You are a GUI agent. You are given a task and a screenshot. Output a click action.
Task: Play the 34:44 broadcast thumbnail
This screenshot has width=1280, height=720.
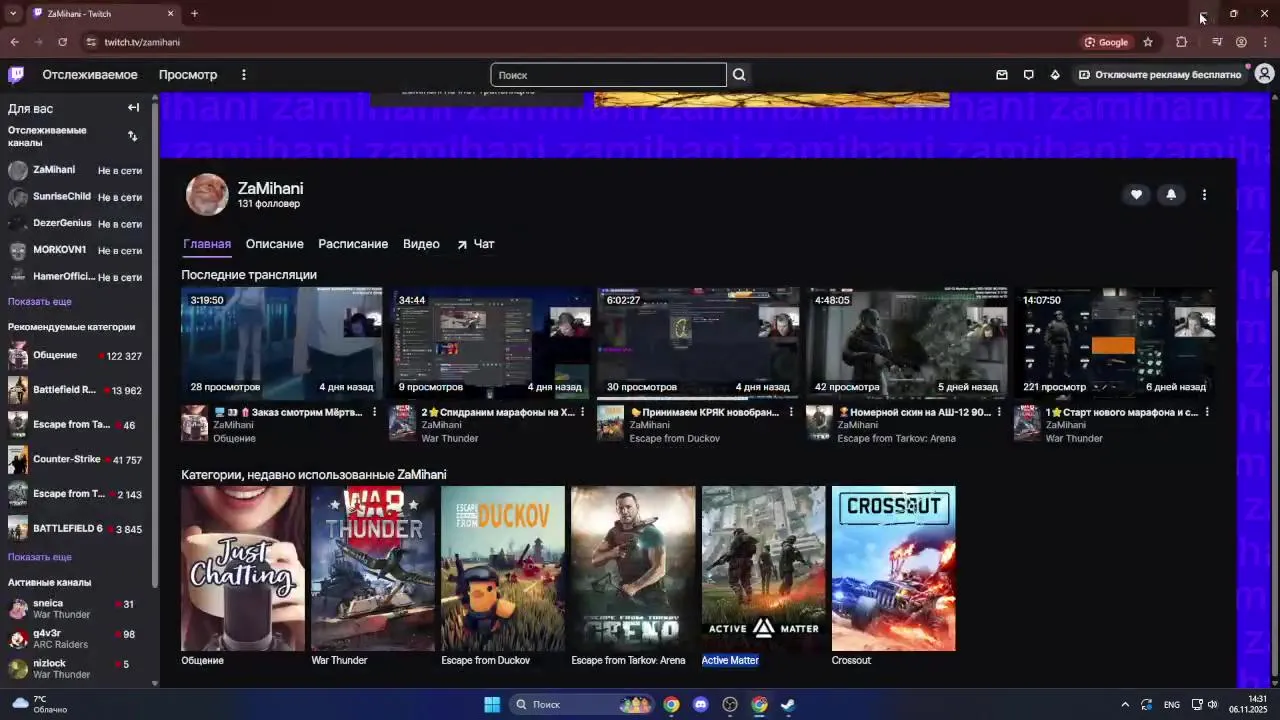point(490,343)
